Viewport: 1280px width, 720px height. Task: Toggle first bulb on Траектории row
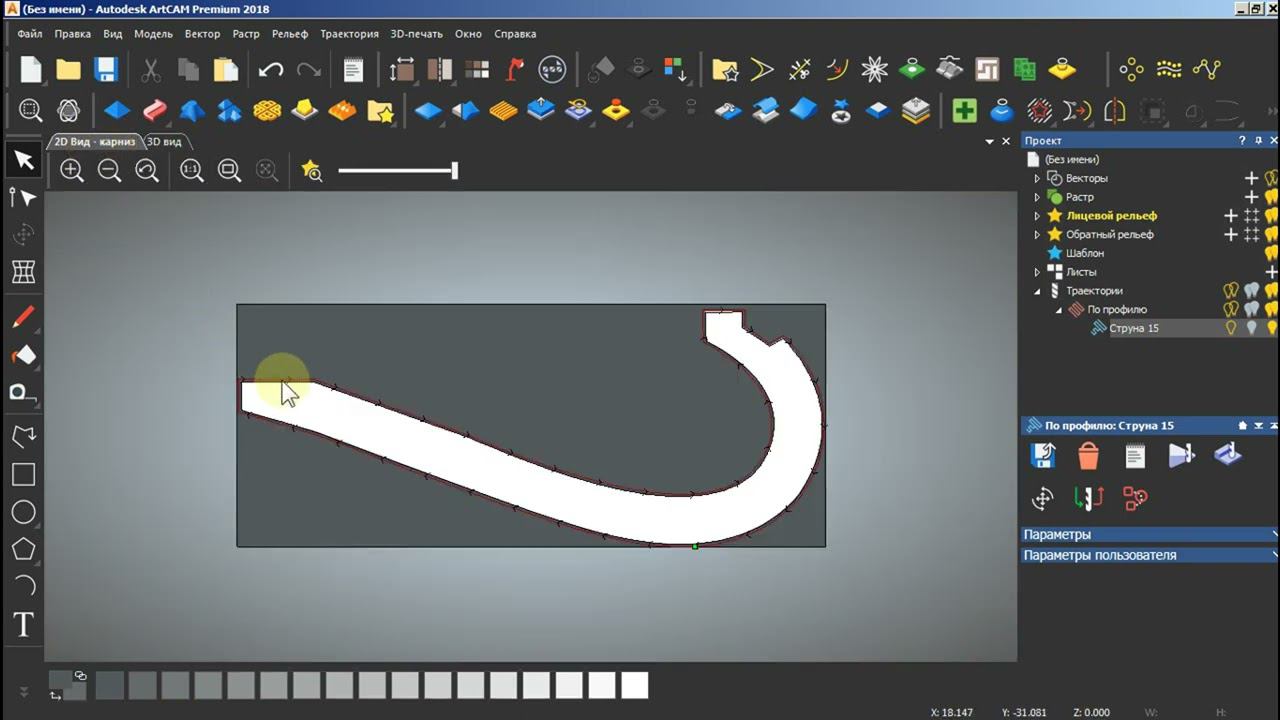click(x=1231, y=290)
